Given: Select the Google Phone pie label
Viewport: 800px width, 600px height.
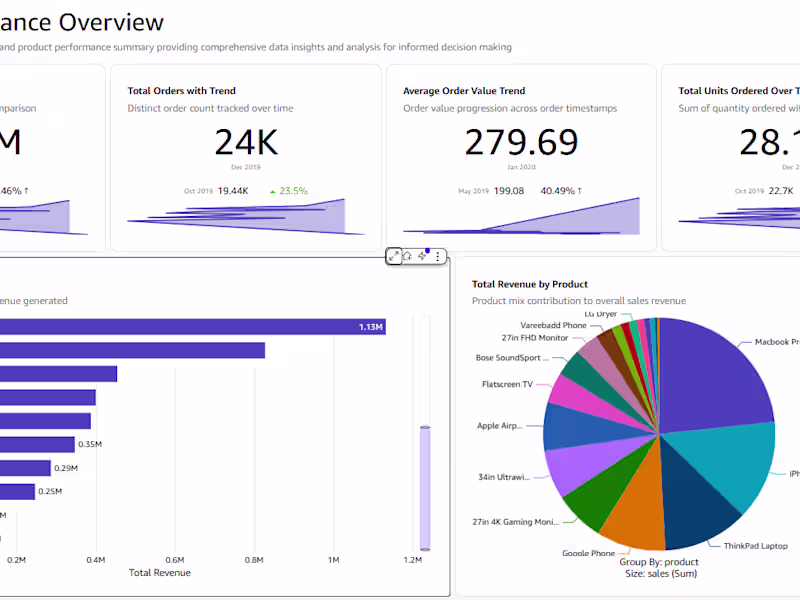Looking at the screenshot, I should 588,553.
